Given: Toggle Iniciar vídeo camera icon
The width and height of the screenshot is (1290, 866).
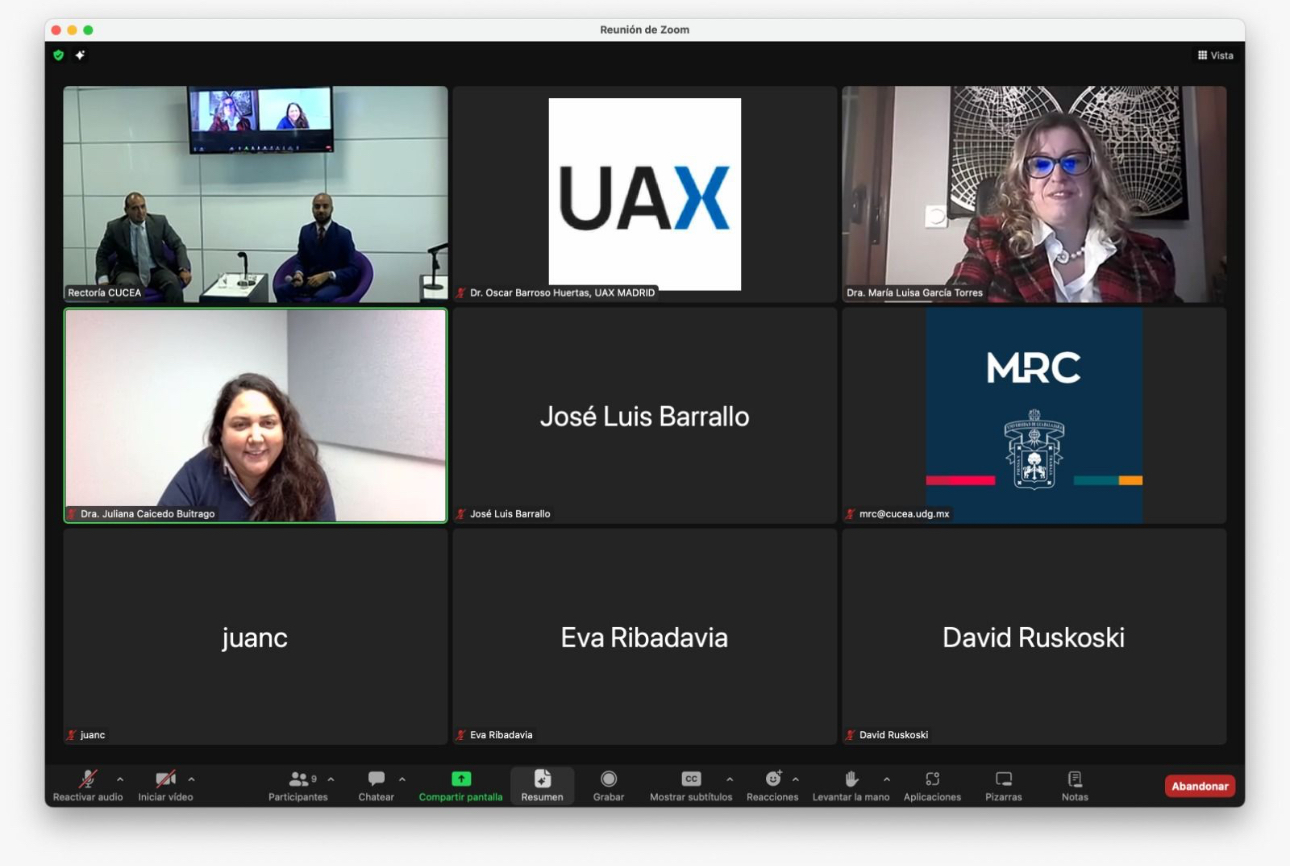Looking at the screenshot, I should pos(165,779).
